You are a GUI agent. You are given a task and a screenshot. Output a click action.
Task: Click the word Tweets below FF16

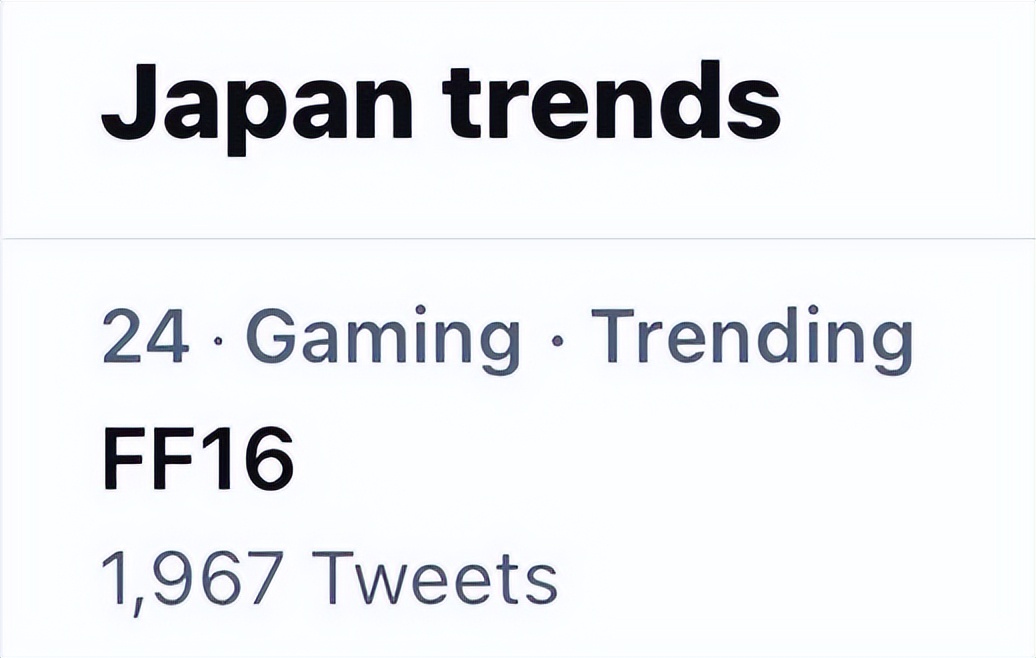(x=435, y=578)
